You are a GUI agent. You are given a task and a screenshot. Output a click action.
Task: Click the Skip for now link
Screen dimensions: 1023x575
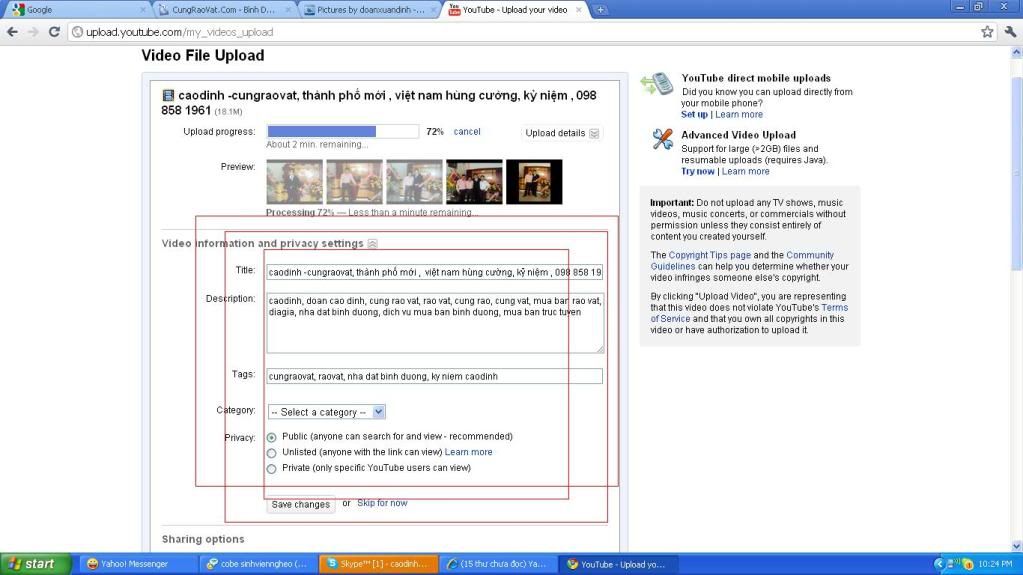[382, 503]
